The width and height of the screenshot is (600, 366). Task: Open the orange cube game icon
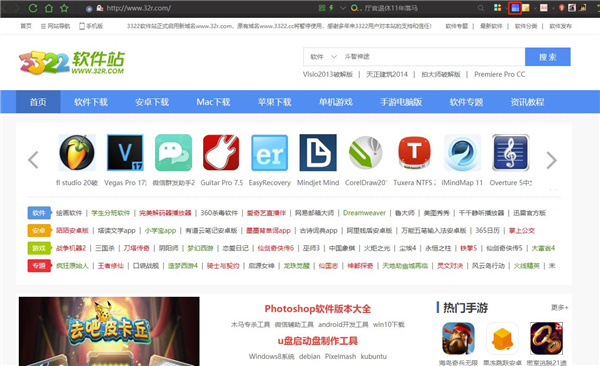pos(502,338)
